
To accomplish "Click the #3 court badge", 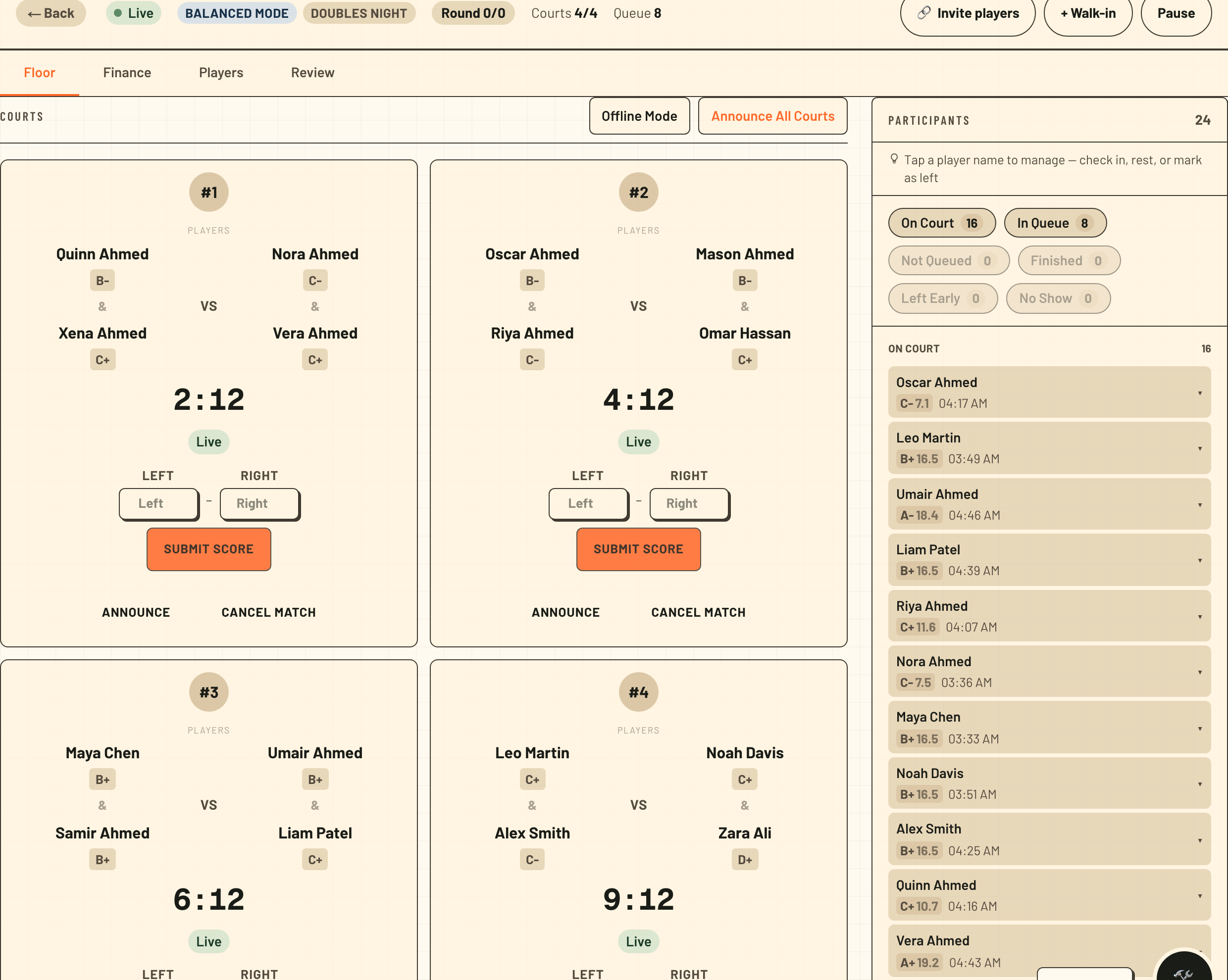I will point(209,692).
